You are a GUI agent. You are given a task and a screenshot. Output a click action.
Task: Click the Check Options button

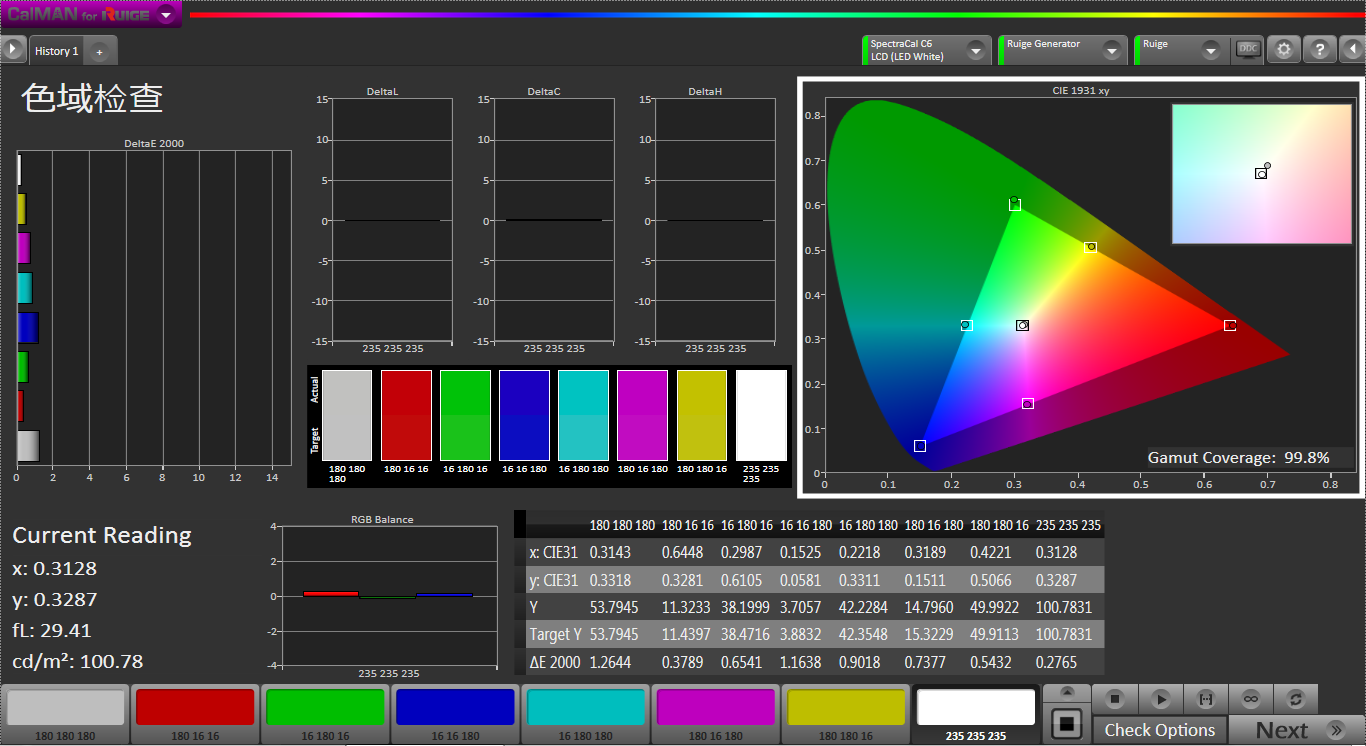[1159, 730]
